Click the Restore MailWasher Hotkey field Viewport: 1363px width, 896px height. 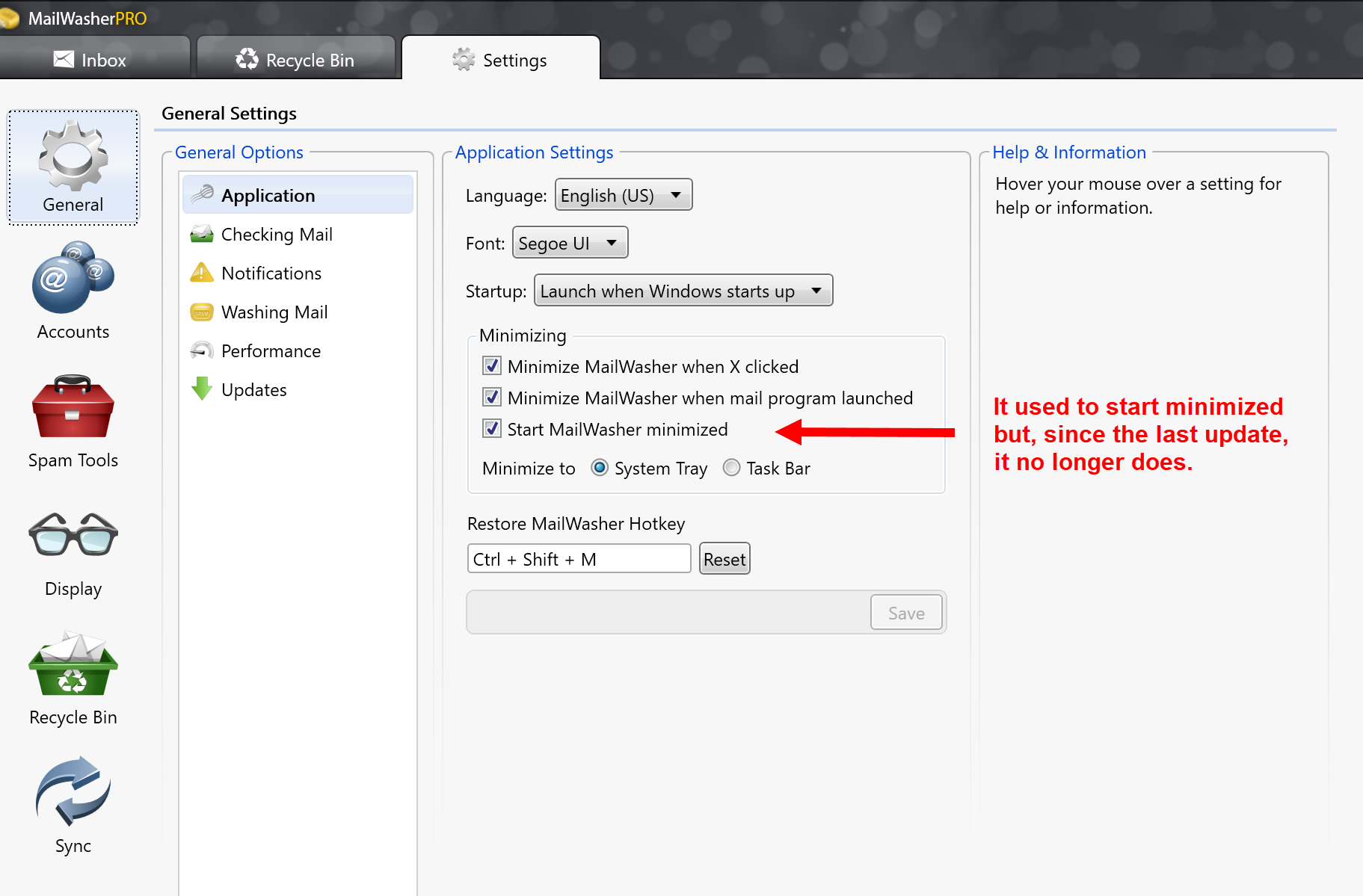click(x=579, y=559)
